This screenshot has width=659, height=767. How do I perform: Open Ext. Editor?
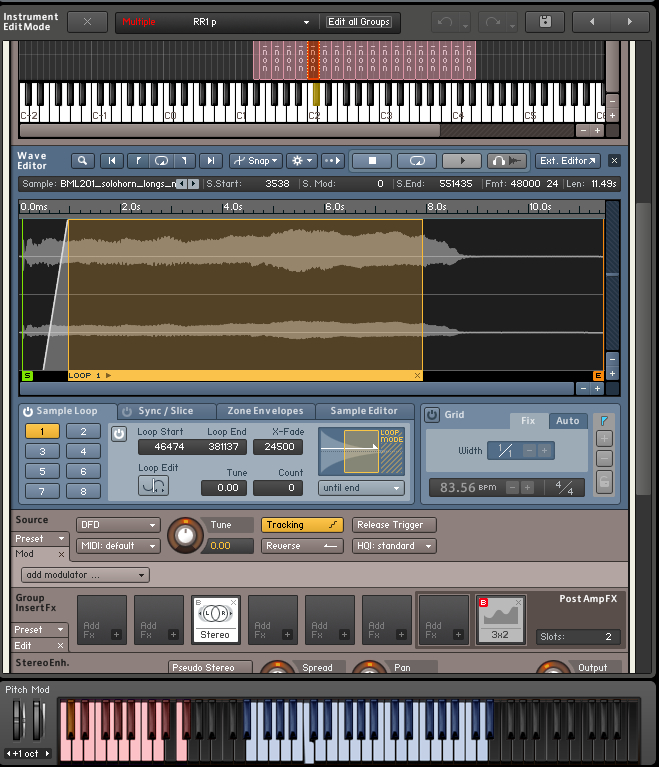(x=568, y=160)
